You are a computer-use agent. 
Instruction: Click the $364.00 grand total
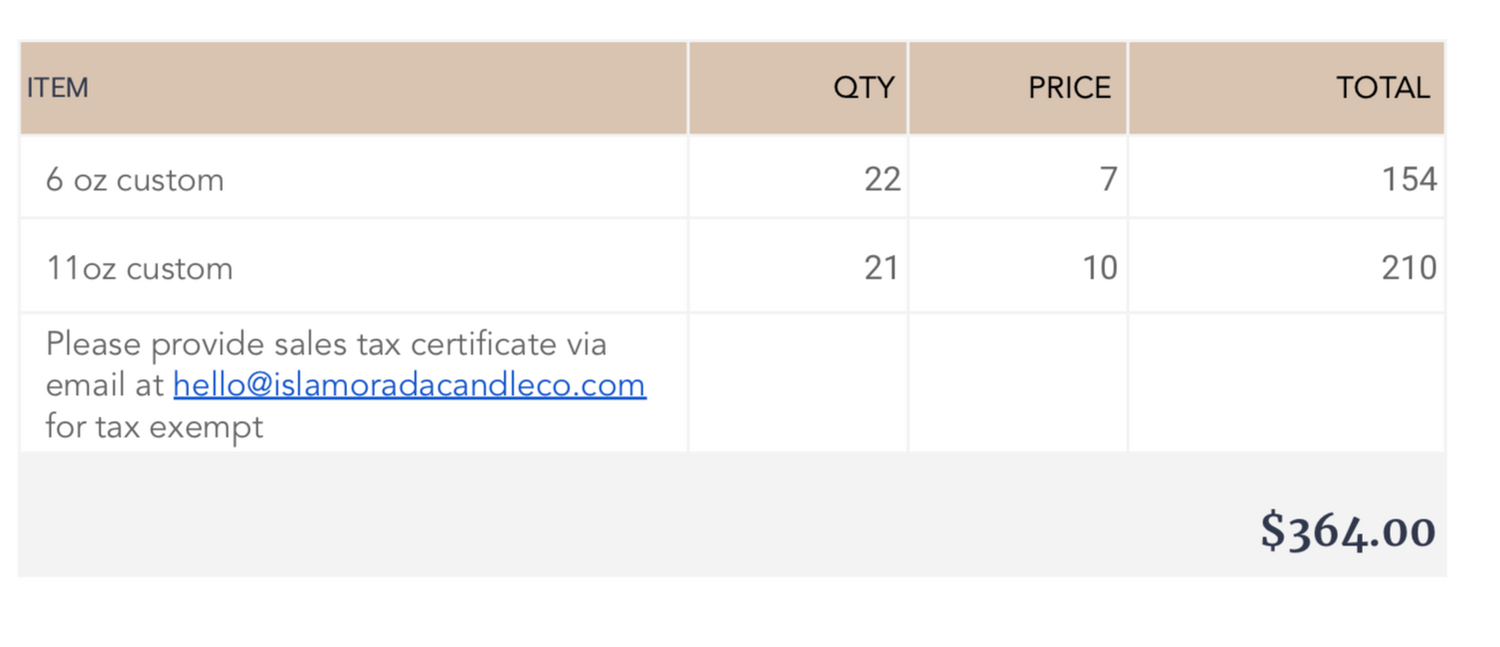click(1348, 530)
